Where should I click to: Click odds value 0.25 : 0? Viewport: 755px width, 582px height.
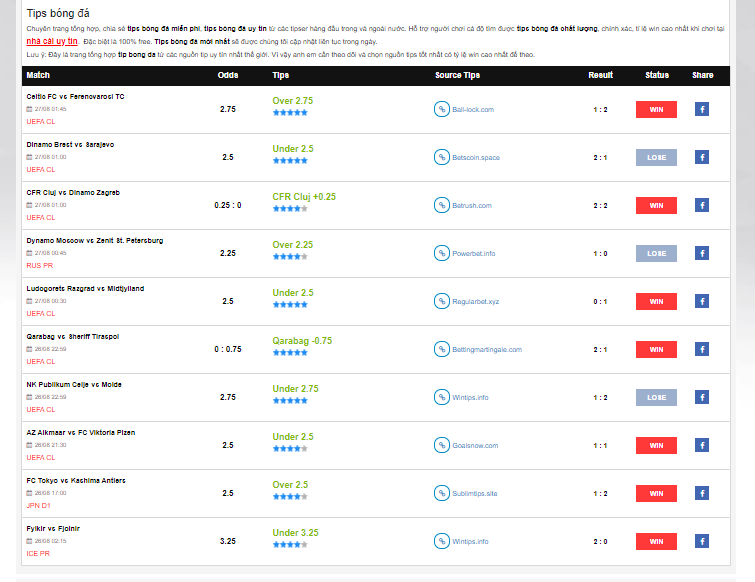pos(228,205)
